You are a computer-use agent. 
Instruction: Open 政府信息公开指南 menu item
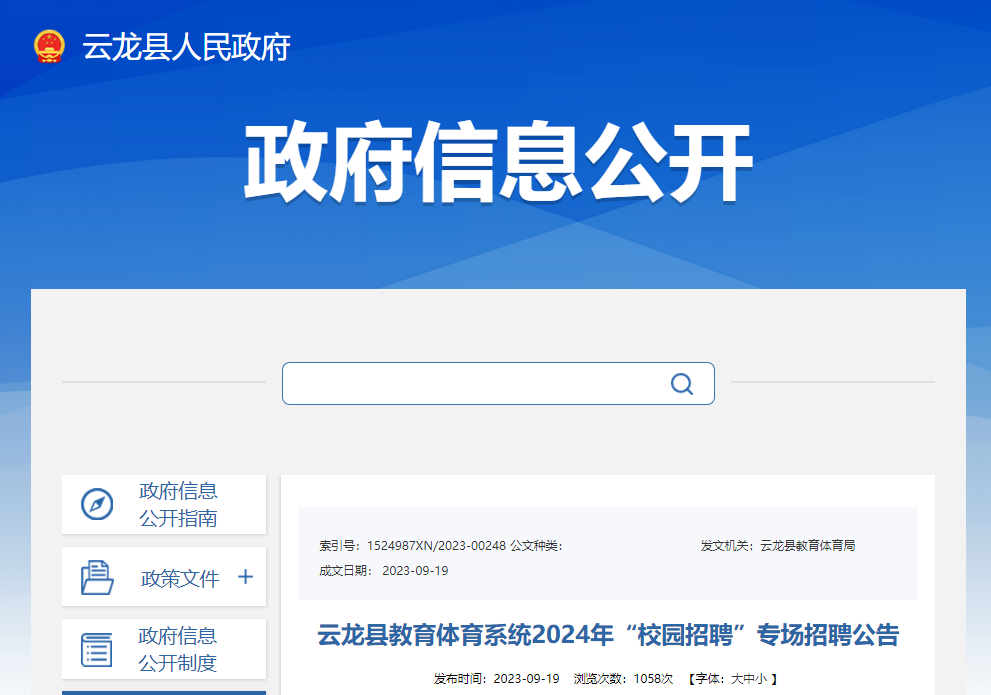[164, 504]
